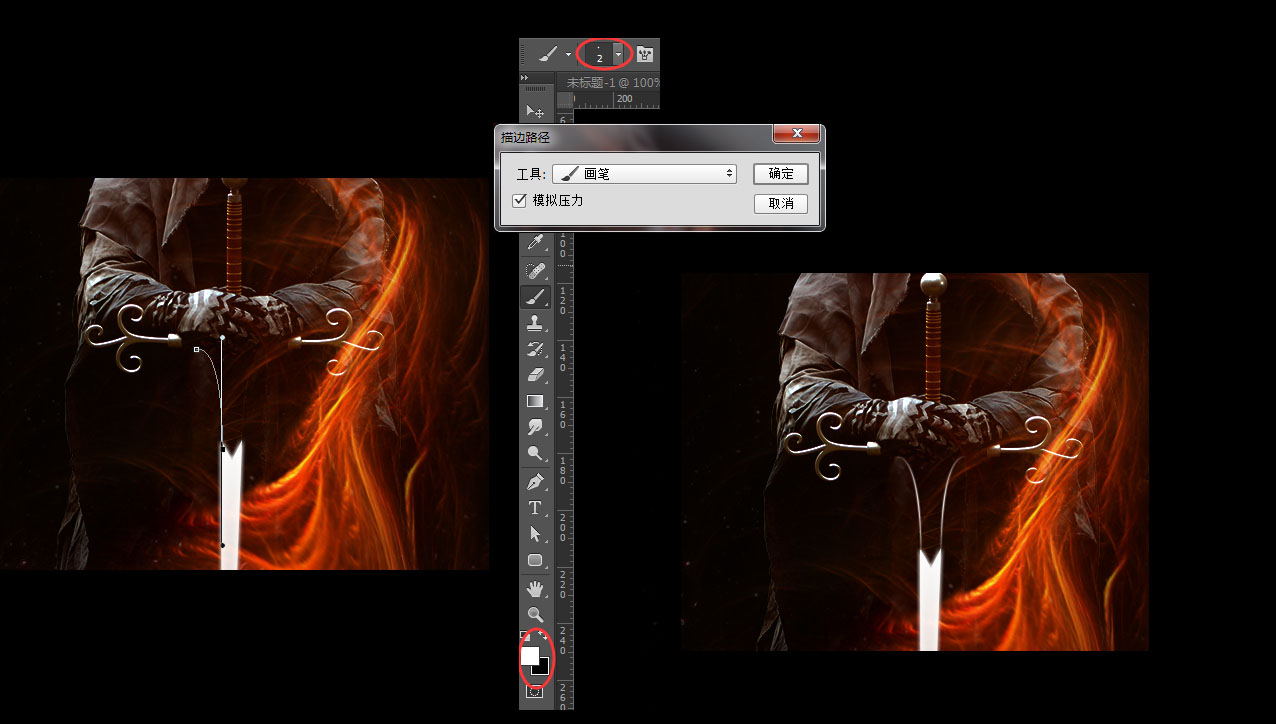
Task: Toggle the brush panel icon in options bar
Action: [645, 54]
